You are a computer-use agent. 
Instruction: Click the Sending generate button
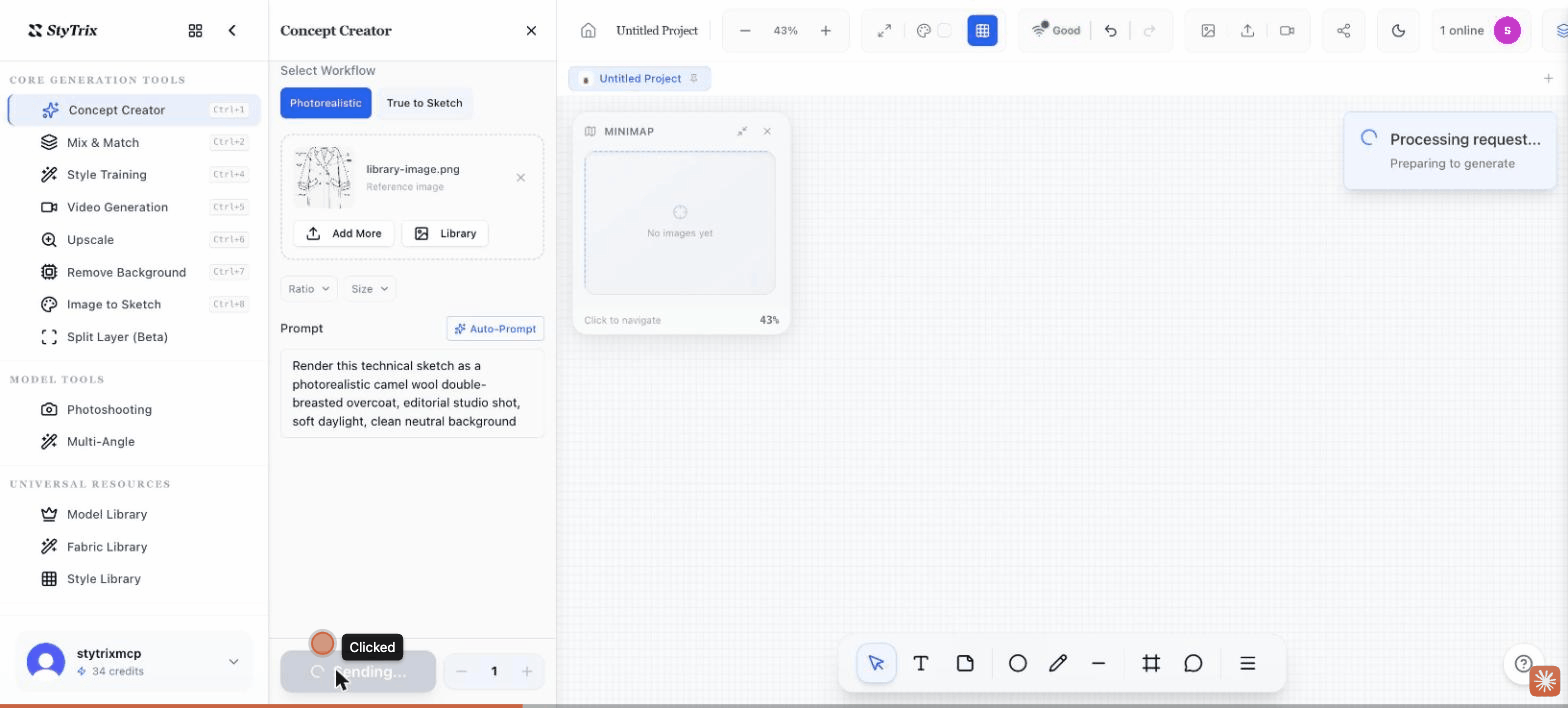coord(358,672)
